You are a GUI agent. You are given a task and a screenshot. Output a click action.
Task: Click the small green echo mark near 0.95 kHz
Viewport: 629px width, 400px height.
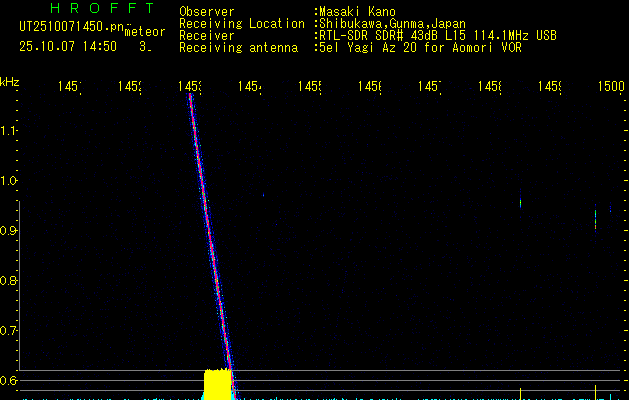520,203
